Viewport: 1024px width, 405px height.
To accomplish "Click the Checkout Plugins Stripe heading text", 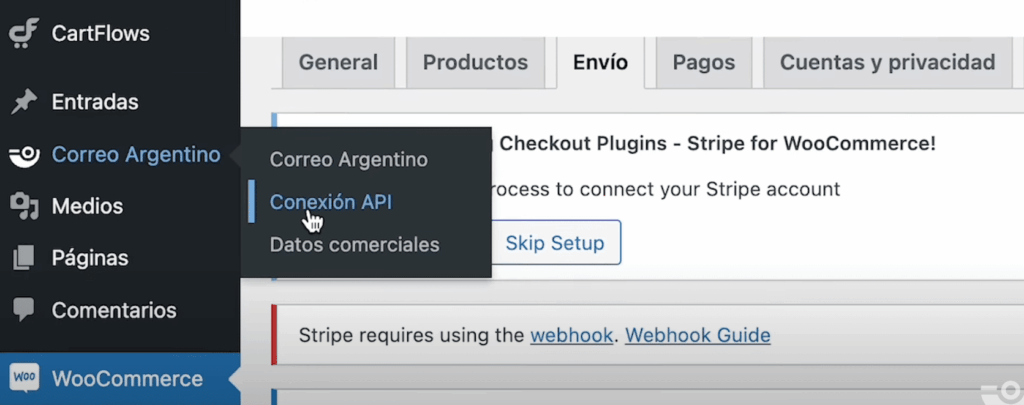I will [717, 144].
